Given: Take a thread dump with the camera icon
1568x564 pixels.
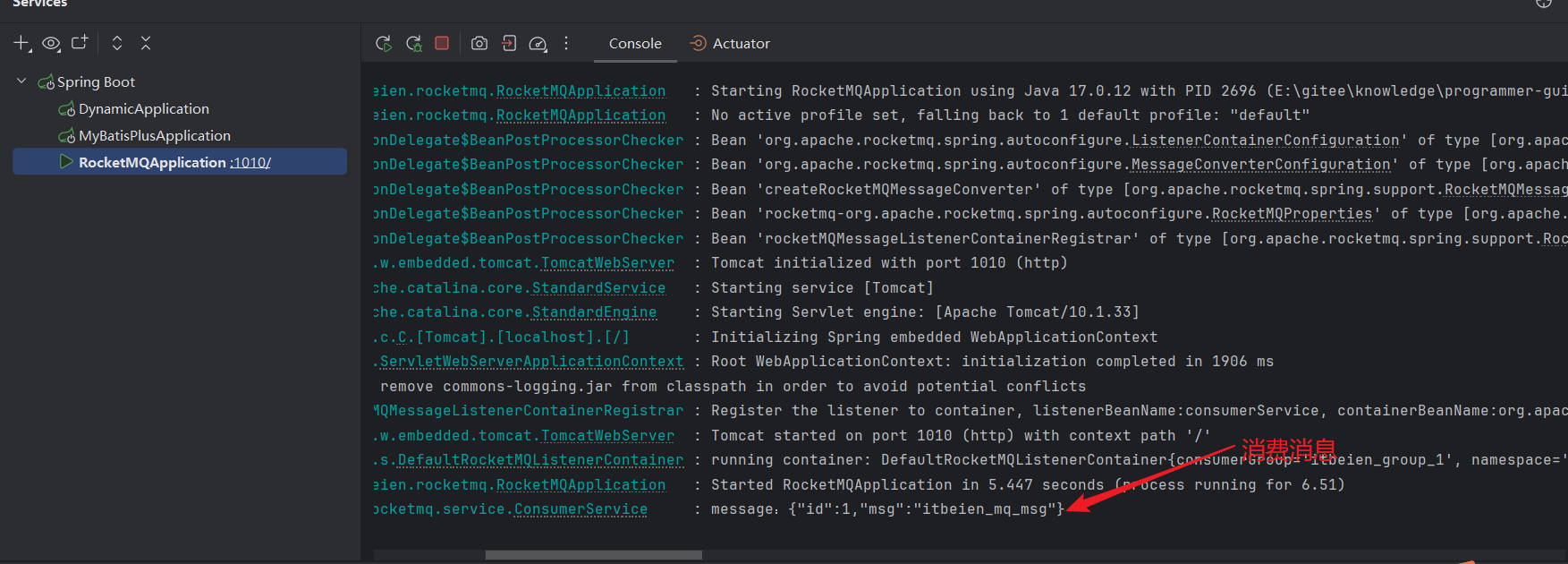Looking at the screenshot, I should [479, 43].
